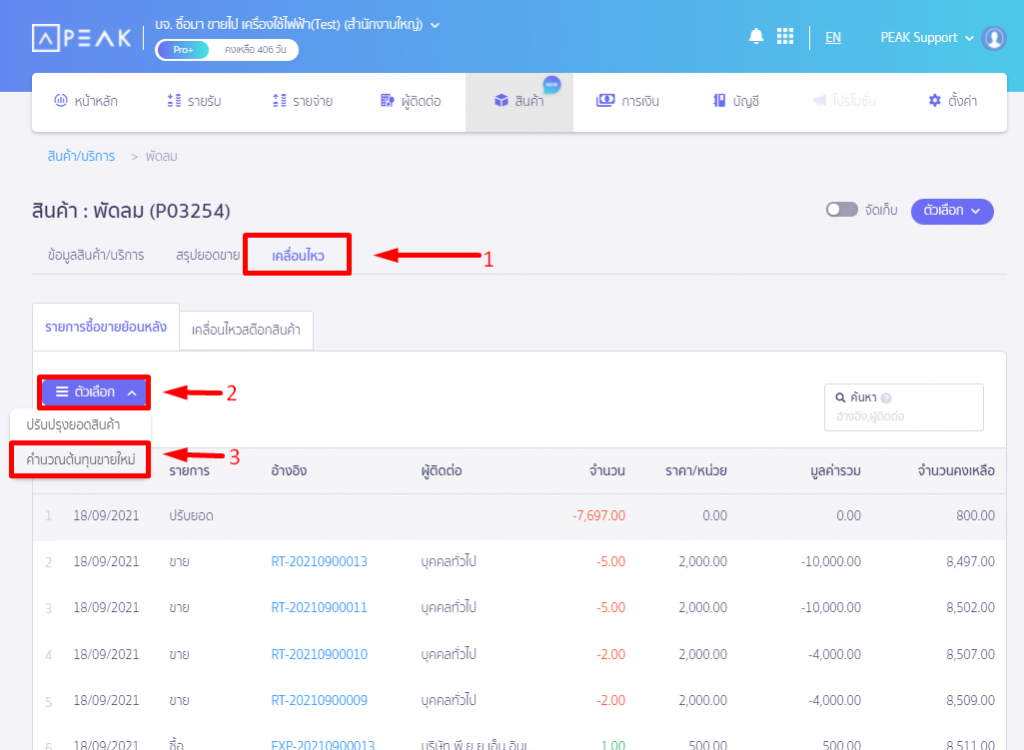1024x750 pixels.
Task: Open the top-right ตัวเลือก options dropdown
Action: (951, 211)
